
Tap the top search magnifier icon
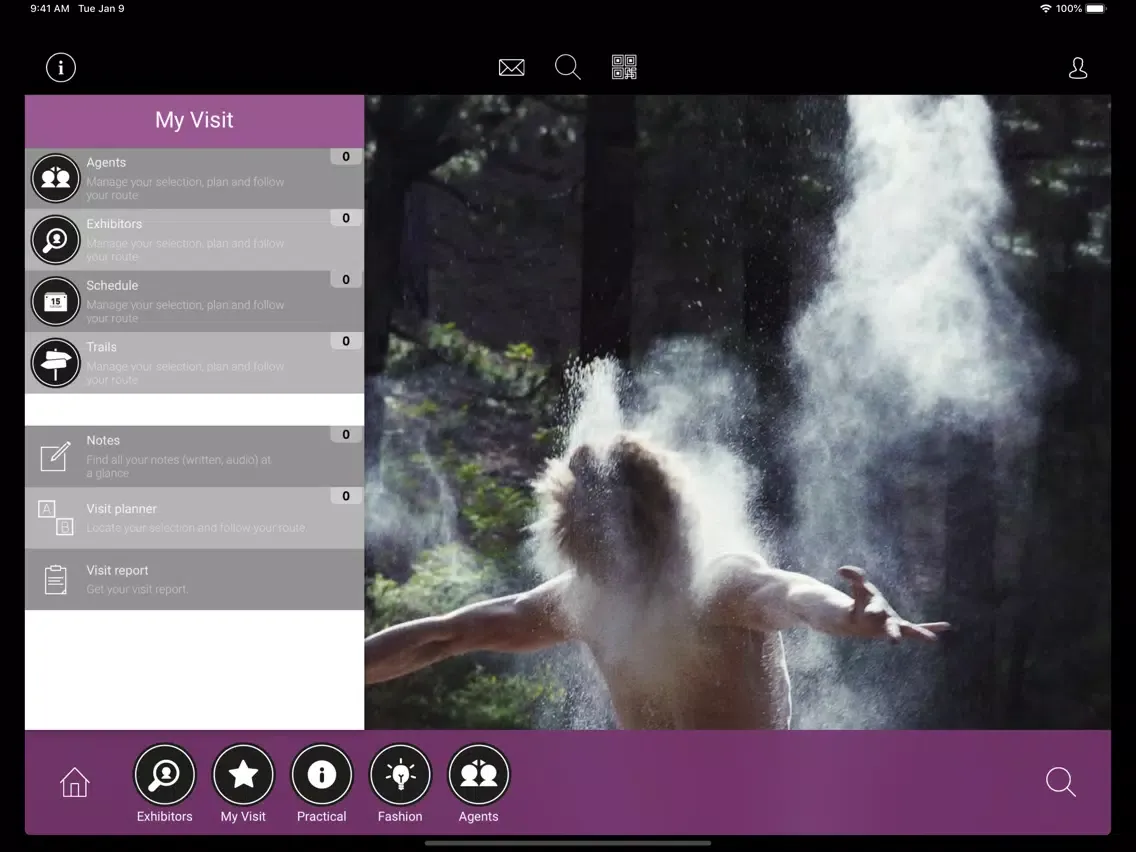(x=567, y=67)
